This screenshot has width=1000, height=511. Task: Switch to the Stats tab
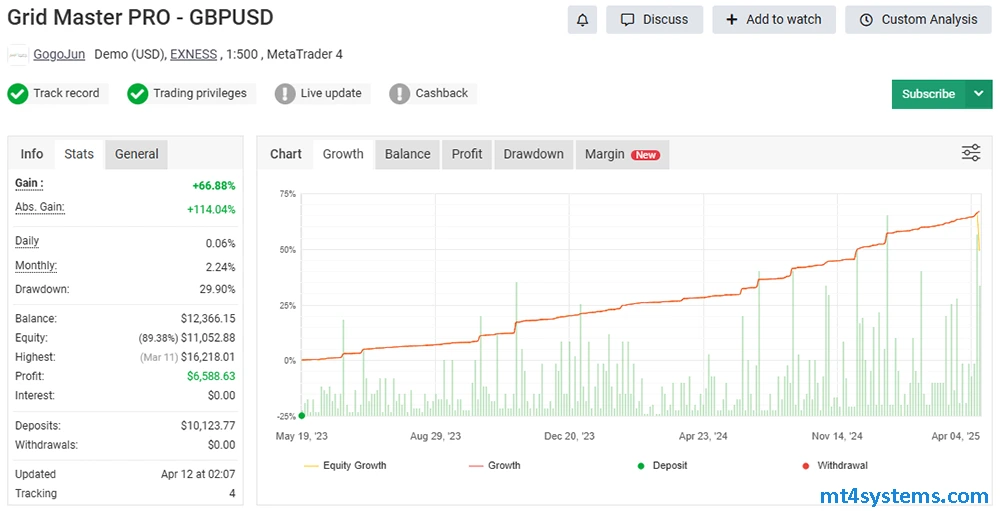[x=79, y=154]
